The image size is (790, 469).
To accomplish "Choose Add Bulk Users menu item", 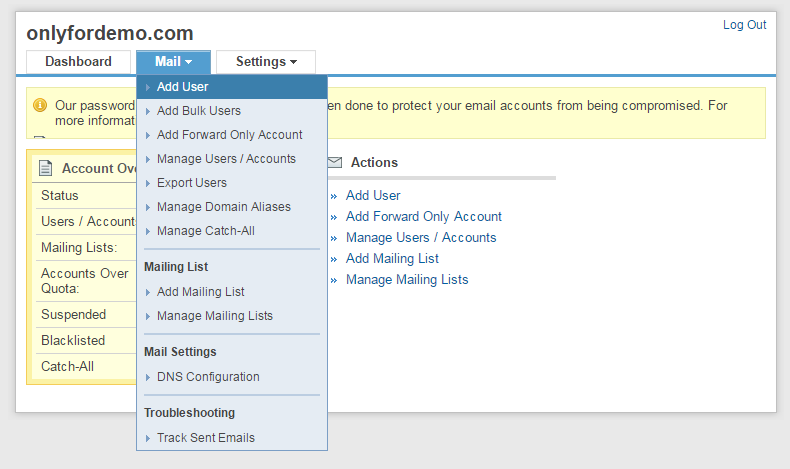I will [x=199, y=111].
